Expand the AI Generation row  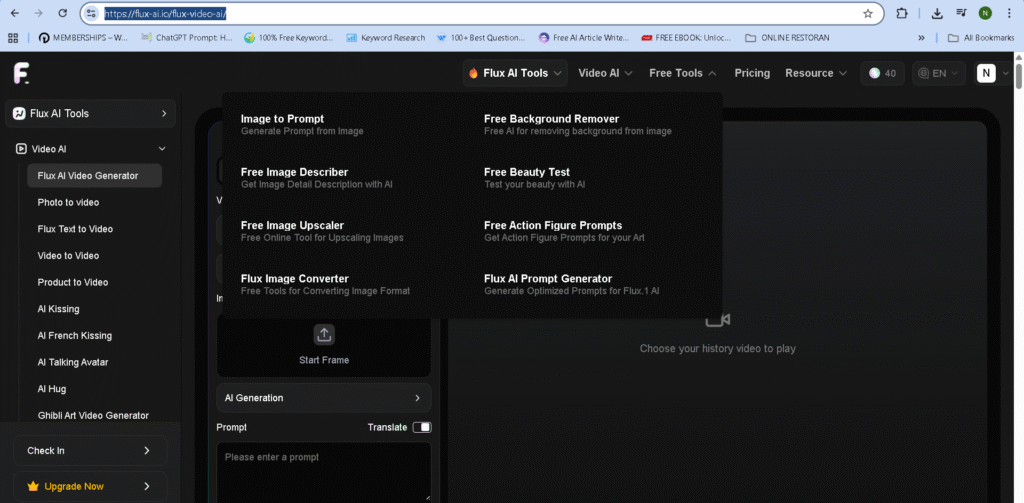point(323,398)
